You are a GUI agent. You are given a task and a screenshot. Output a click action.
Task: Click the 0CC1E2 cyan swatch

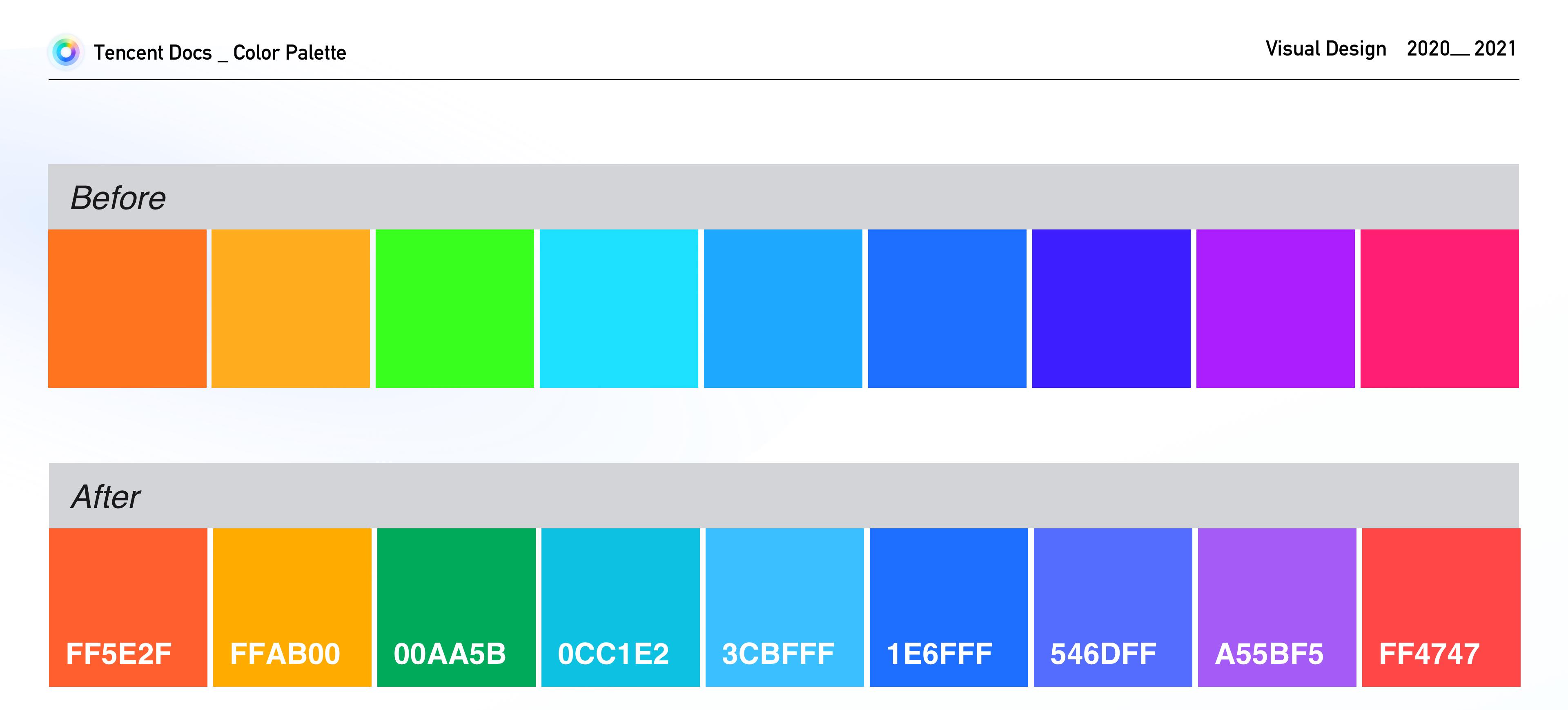(620, 607)
